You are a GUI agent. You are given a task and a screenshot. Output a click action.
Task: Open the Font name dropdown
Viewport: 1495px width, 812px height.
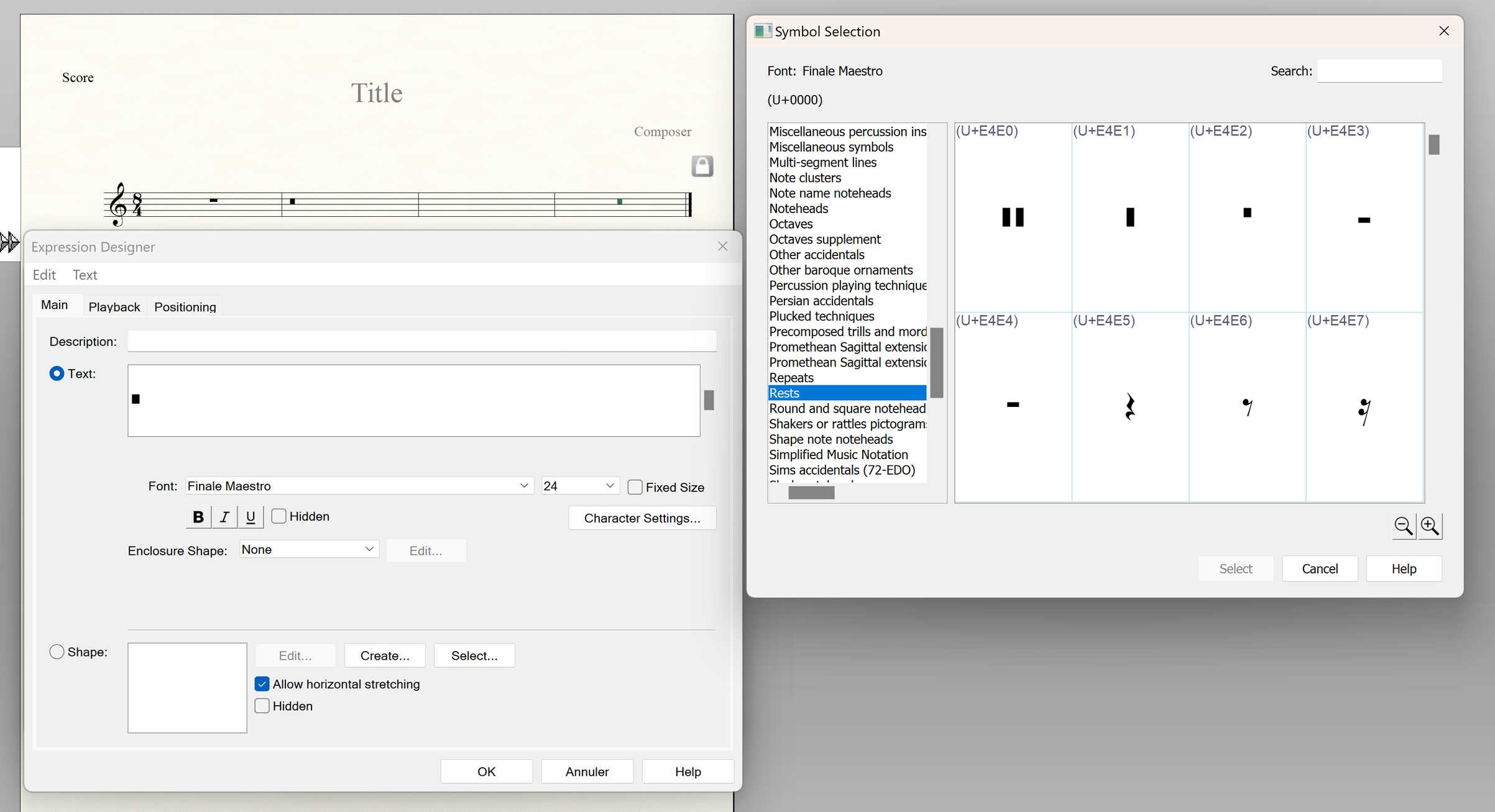[x=523, y=486]
